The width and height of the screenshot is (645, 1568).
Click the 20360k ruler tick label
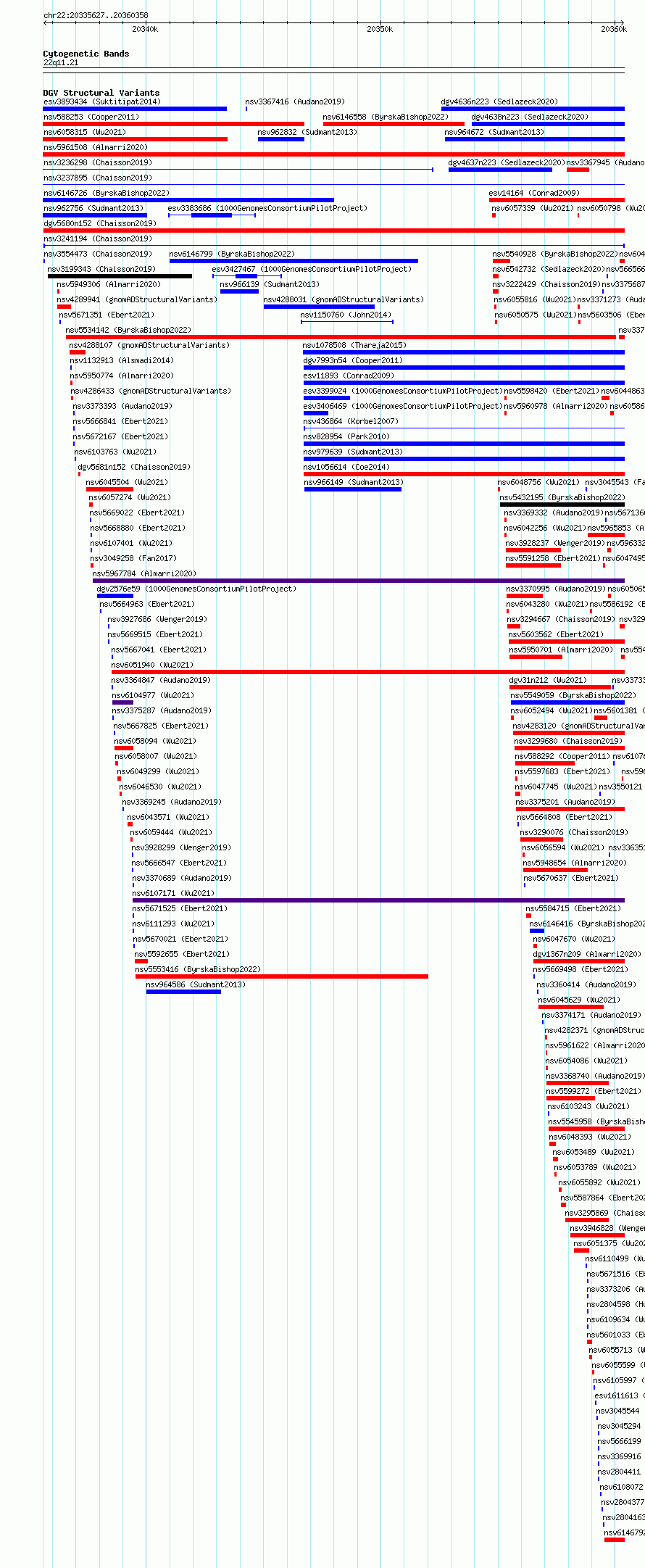(x=614, y=29)
